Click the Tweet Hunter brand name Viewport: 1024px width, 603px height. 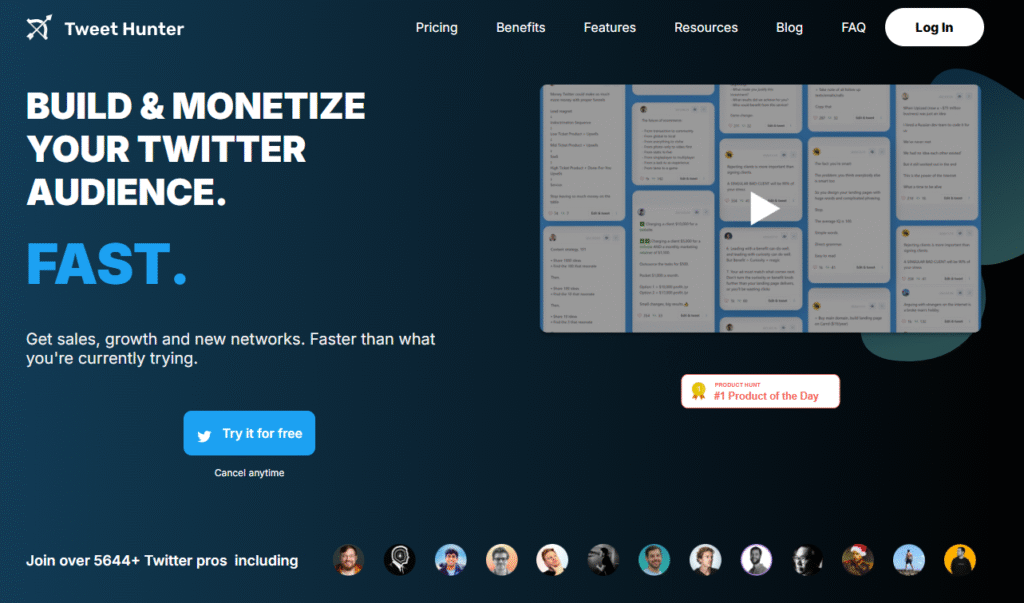pyautogui.click(x=124, y=29)
